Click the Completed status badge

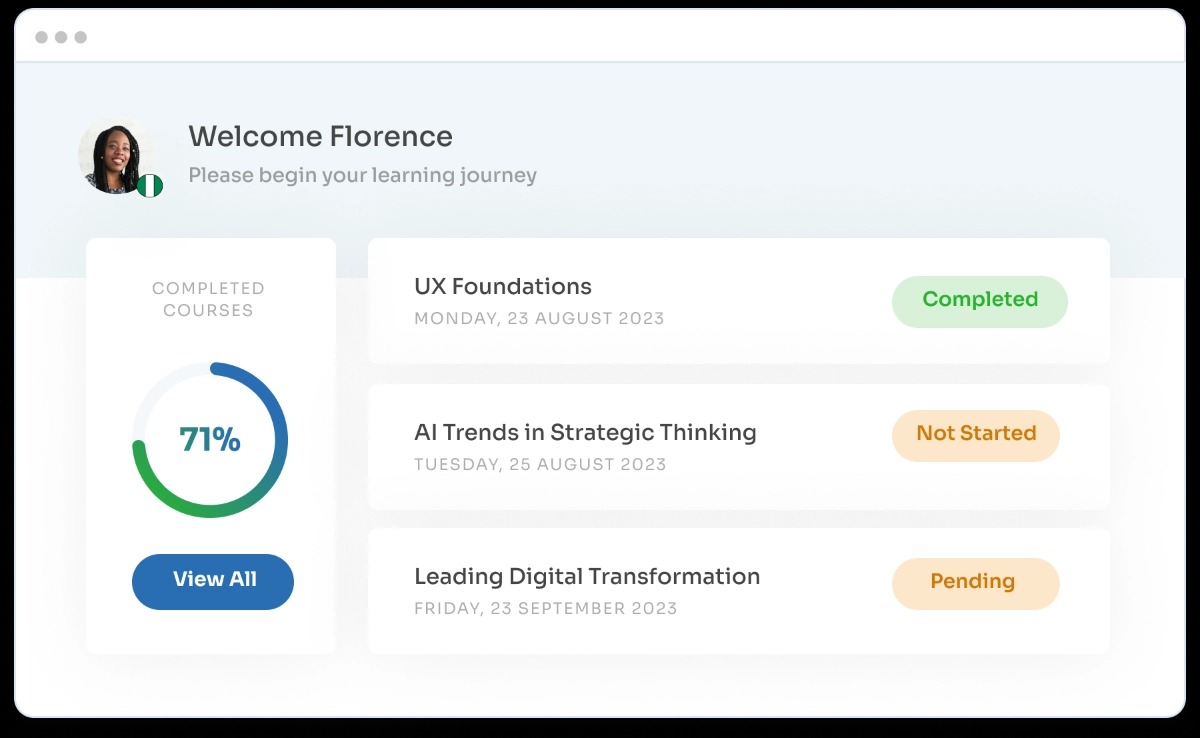(x=979, y=300)
